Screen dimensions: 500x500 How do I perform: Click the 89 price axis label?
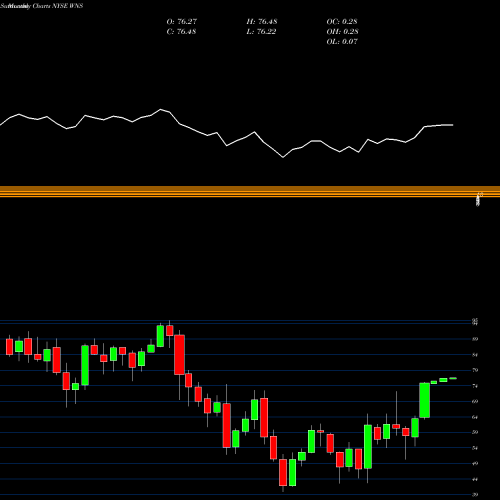[x=475, y=339]
